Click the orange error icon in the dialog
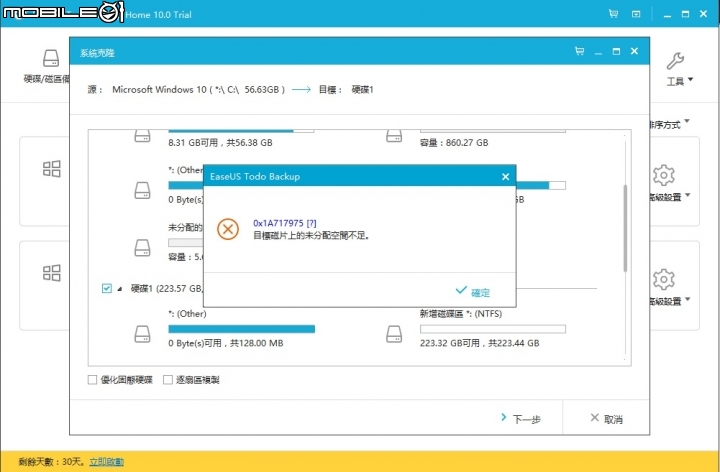This screenshot has width=720, height=472. 228,229
